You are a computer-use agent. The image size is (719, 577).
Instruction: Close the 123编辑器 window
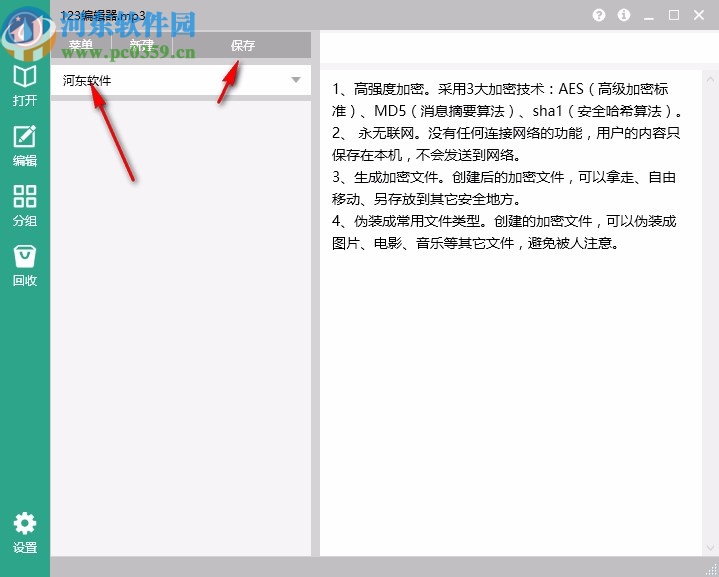pos(699,15)
